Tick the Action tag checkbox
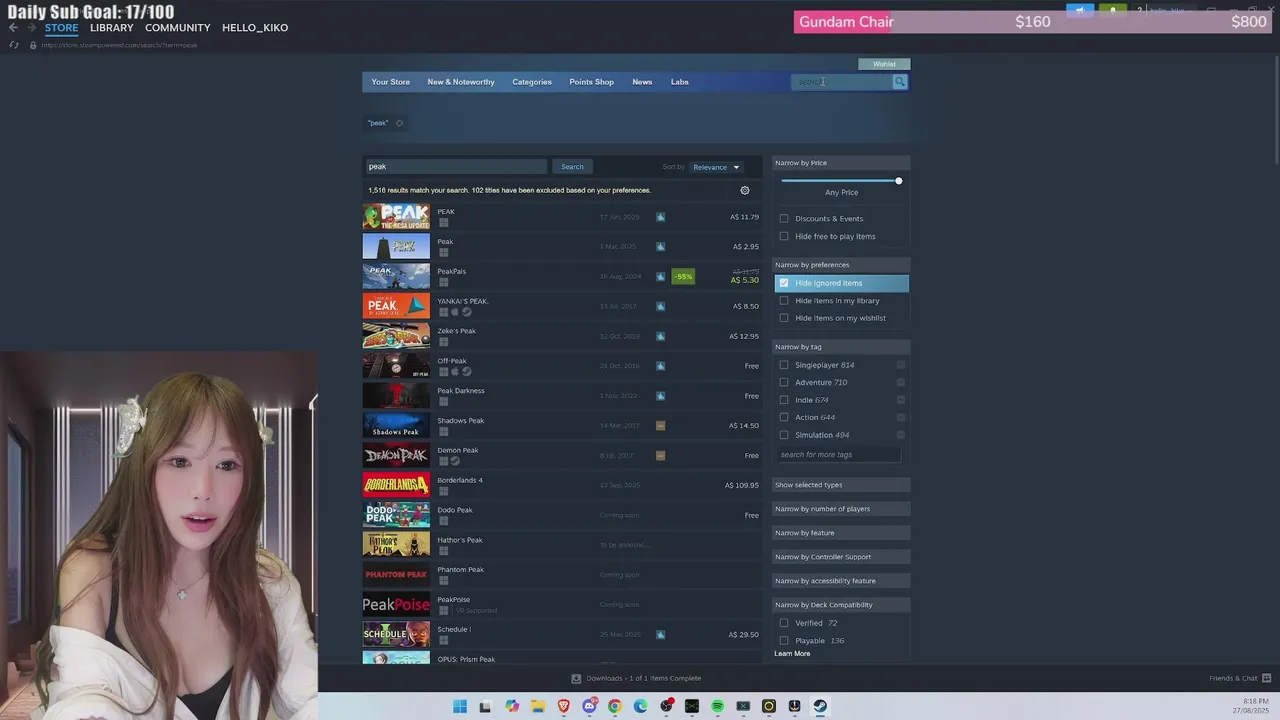This screenshot has height=720, width=1280. [x=784, y=417]
